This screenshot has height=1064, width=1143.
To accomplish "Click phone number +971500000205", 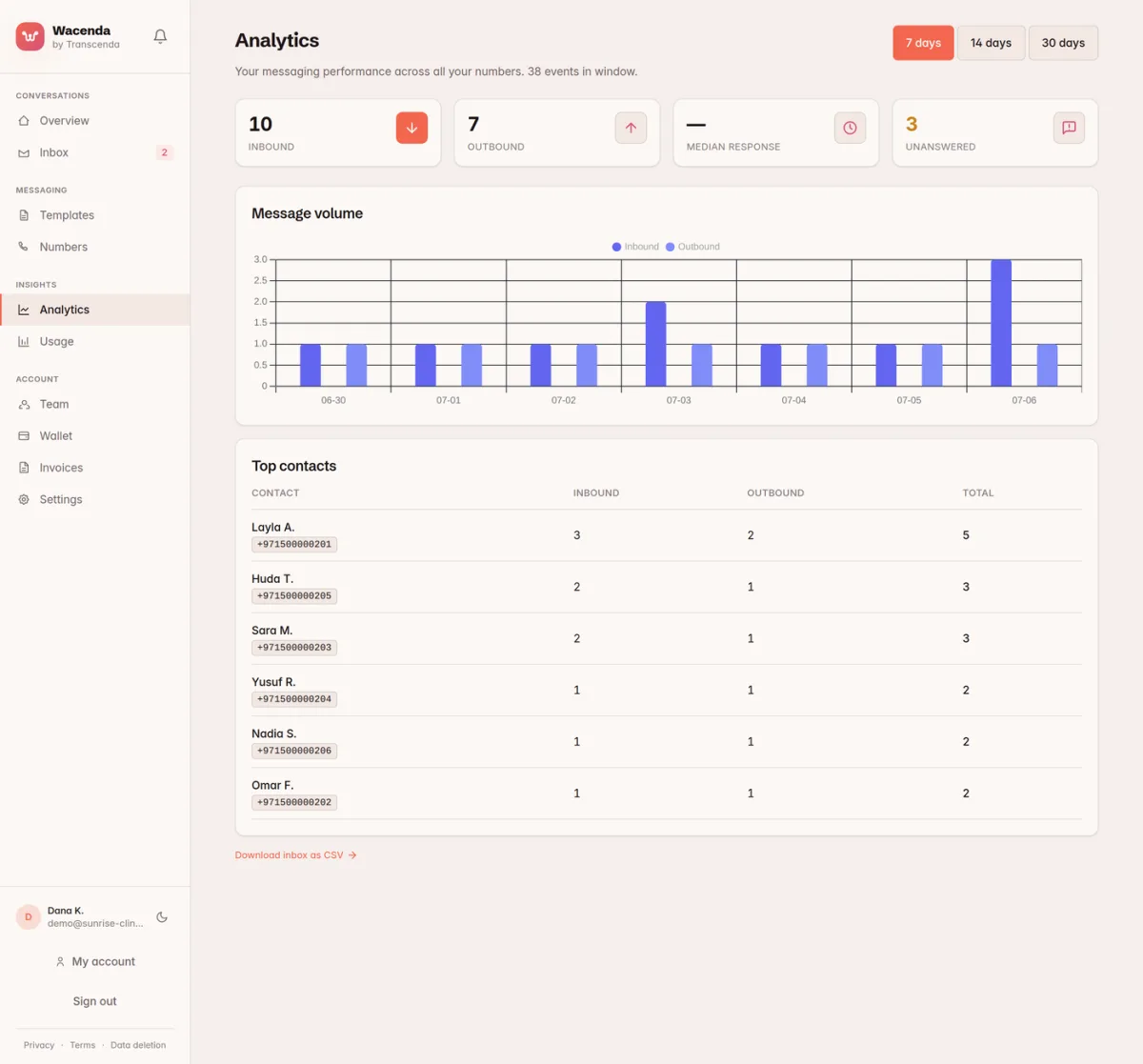I will (x=294, y=596).
